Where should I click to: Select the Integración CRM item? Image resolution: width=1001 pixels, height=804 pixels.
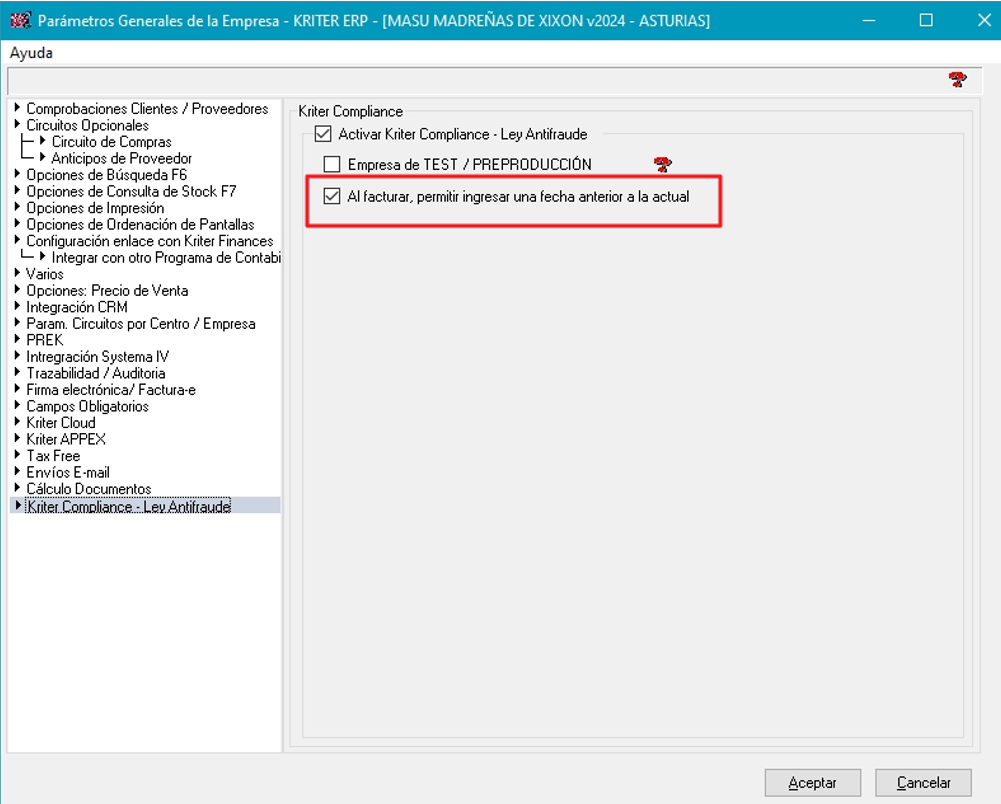(x=77, y=308)
